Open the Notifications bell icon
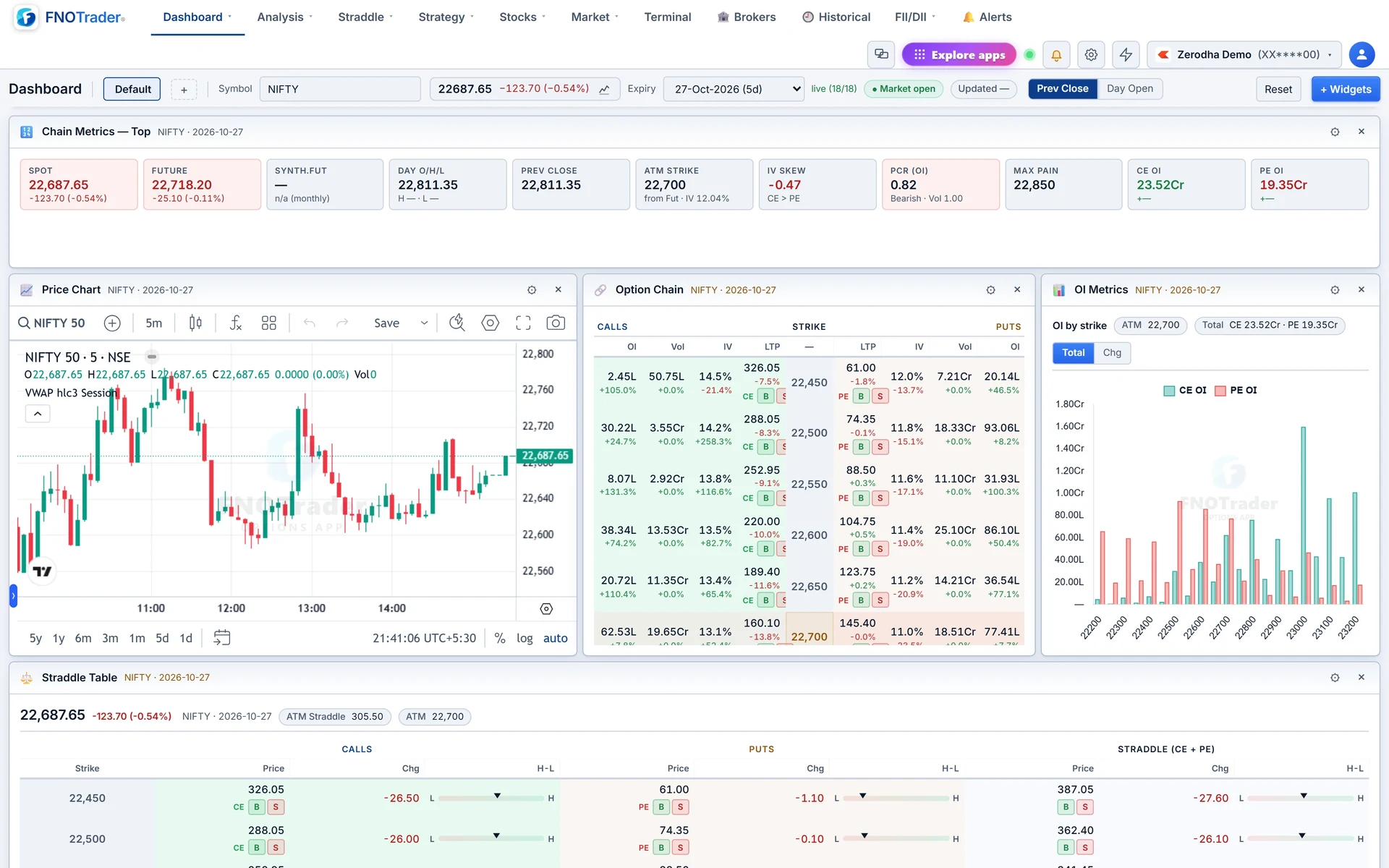The image size is (1389, 868). click(1056, 55)
